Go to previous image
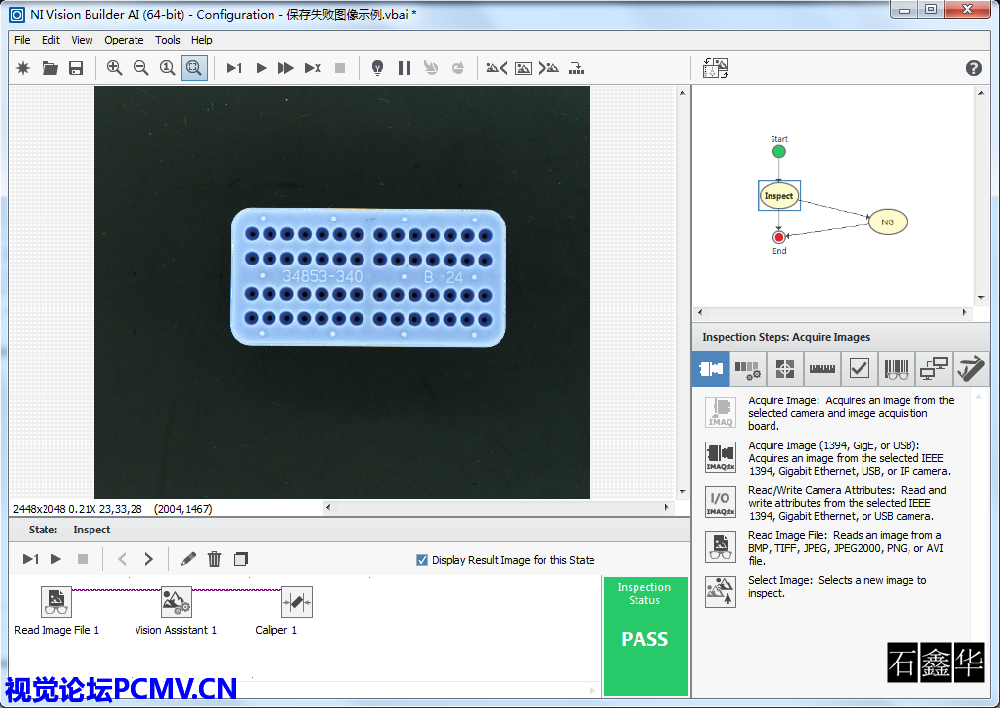Image resolution: width=1000 pixels, height=708 pixels. click(x=497, y=68)
